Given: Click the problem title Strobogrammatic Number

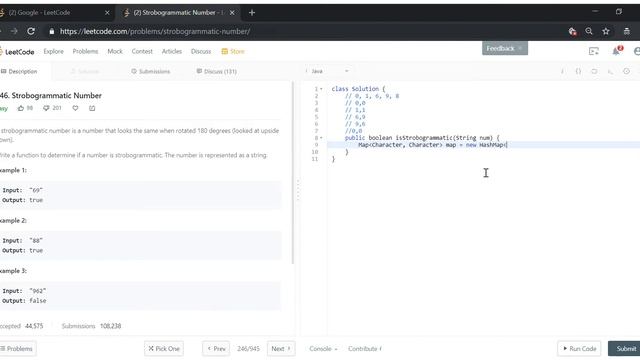Looking at the screenshot, I should click(56, 96).
